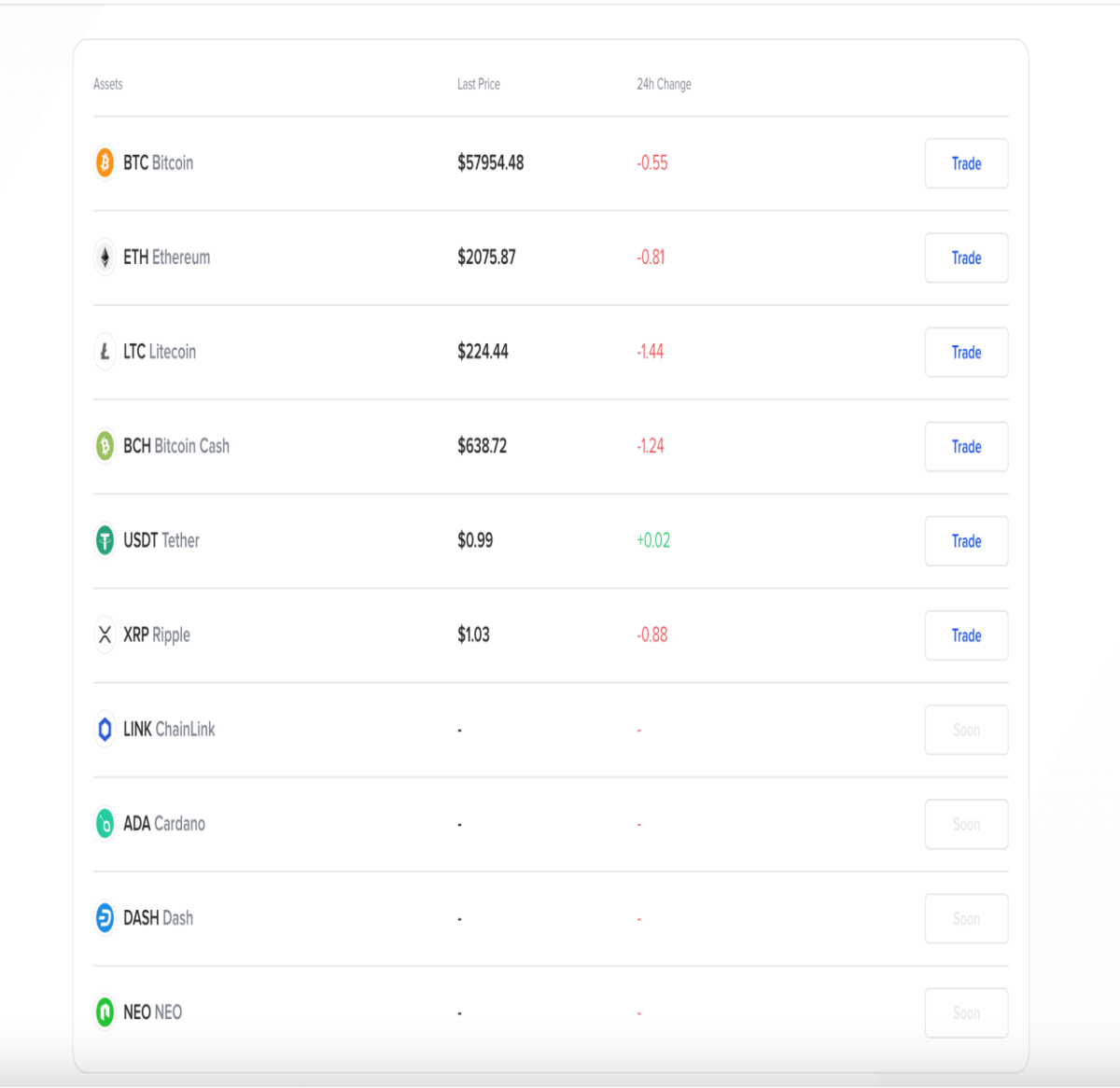This screenshot has width=1120, height=1088.
Task: Click the Bitcoin coin icon
Action: tap(105, 163)
